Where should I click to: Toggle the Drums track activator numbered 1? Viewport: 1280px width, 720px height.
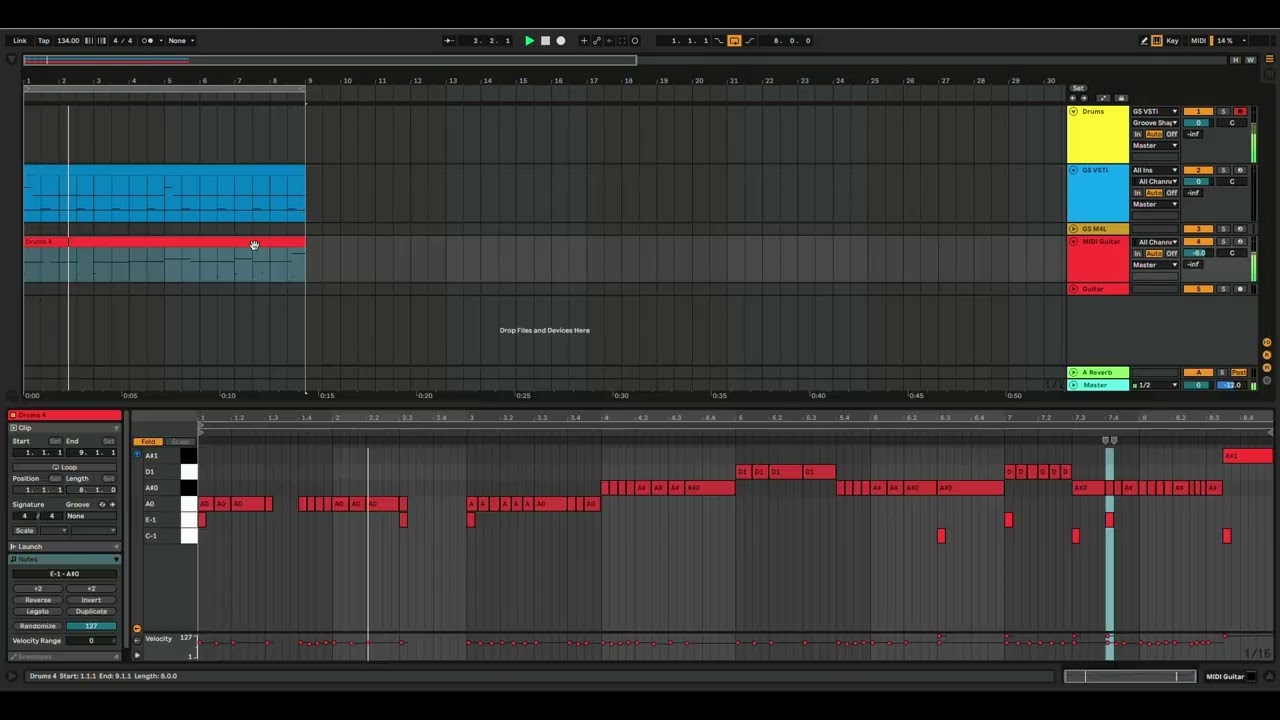[x=1198, y=111]
